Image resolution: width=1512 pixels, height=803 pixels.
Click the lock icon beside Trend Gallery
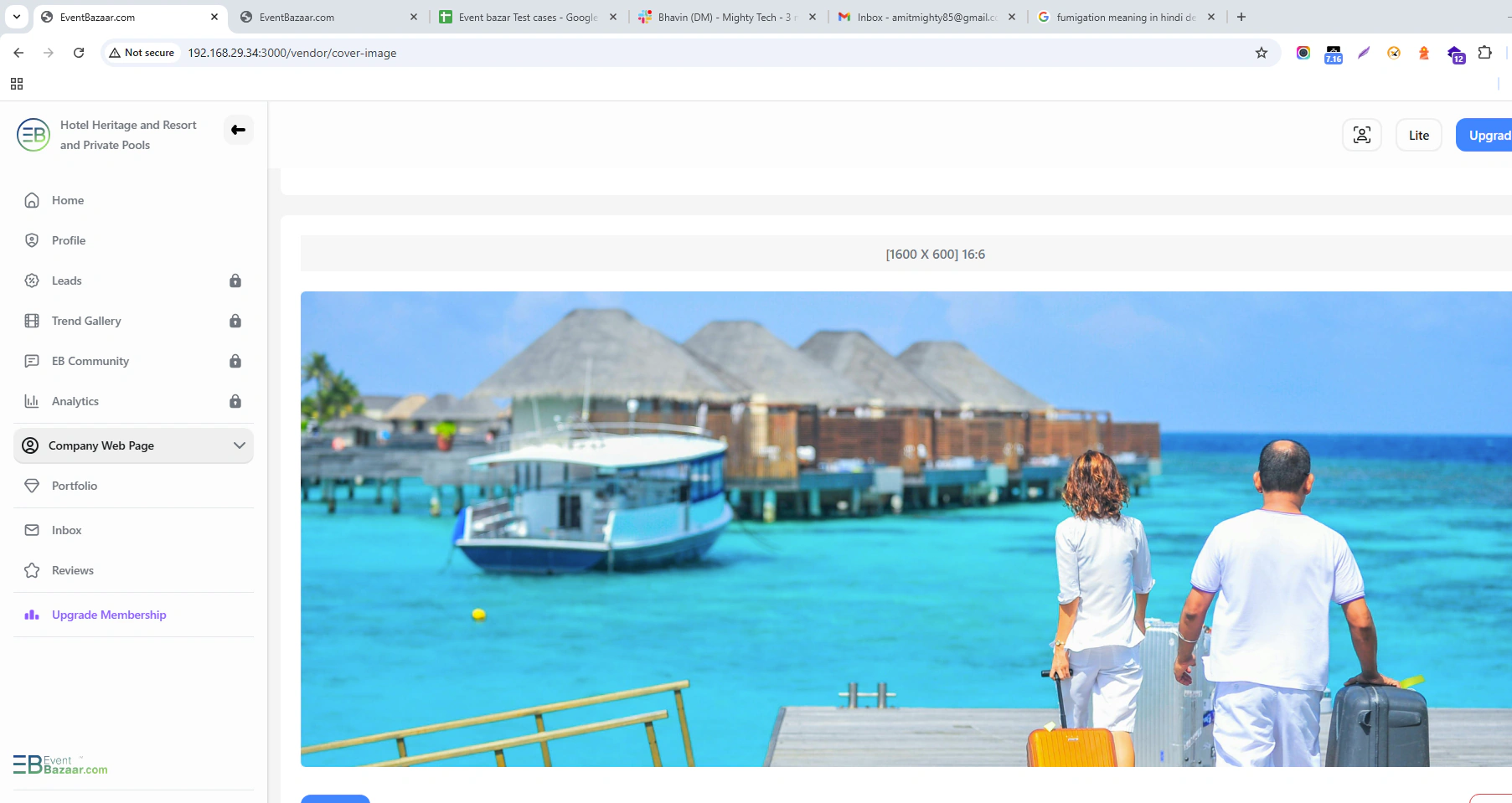click(235, 321)
